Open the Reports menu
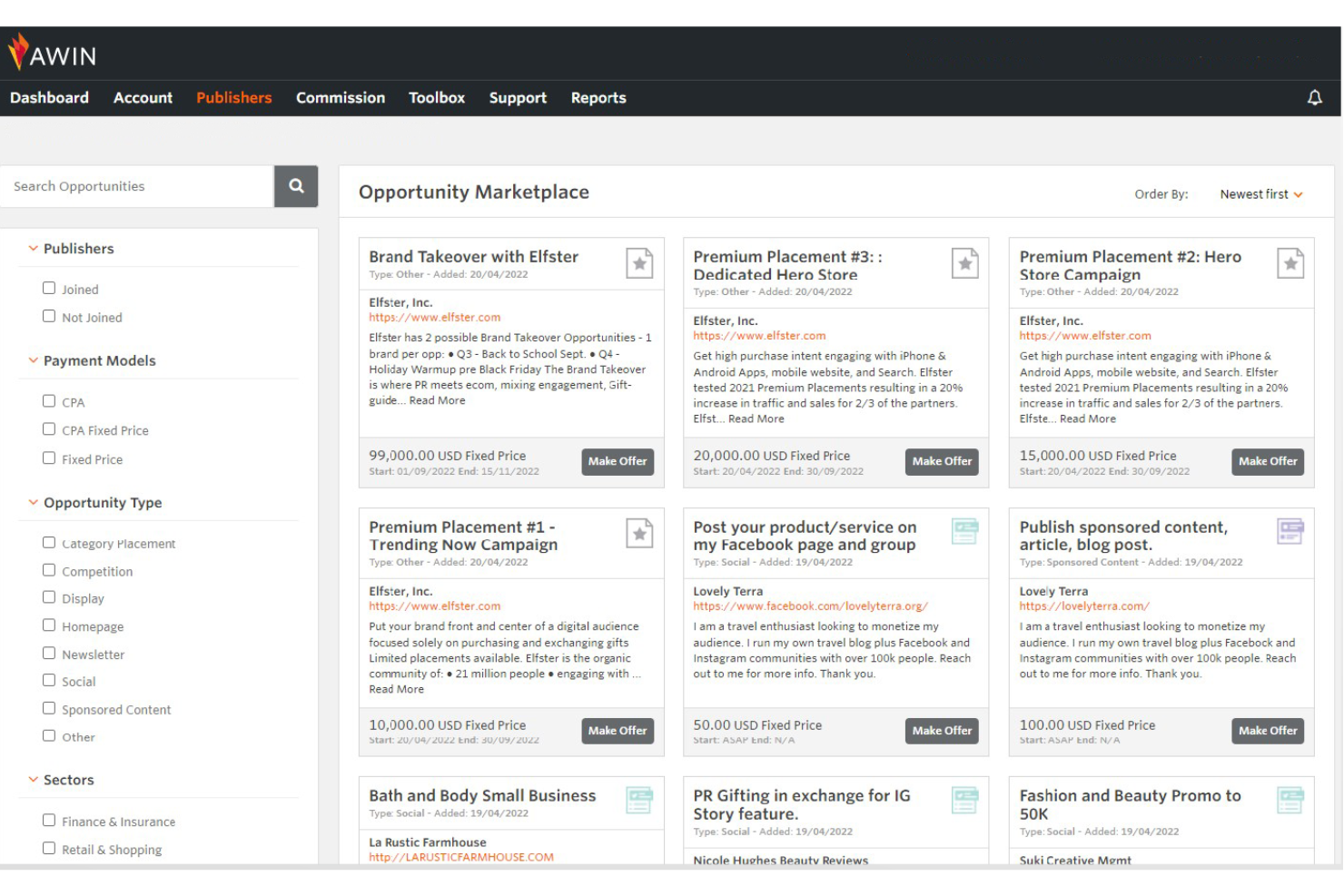The height and width of the screenshot is (896, 1344). coord(598,98)
